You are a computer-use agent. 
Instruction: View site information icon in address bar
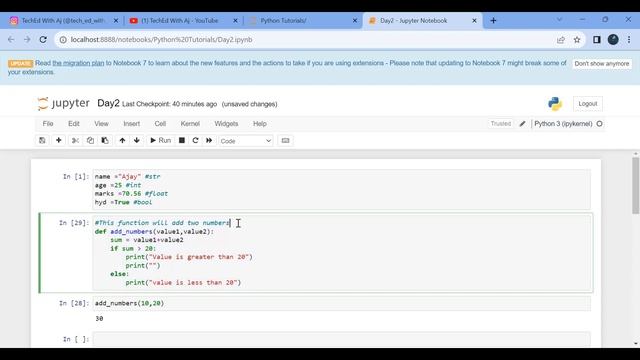63,40
